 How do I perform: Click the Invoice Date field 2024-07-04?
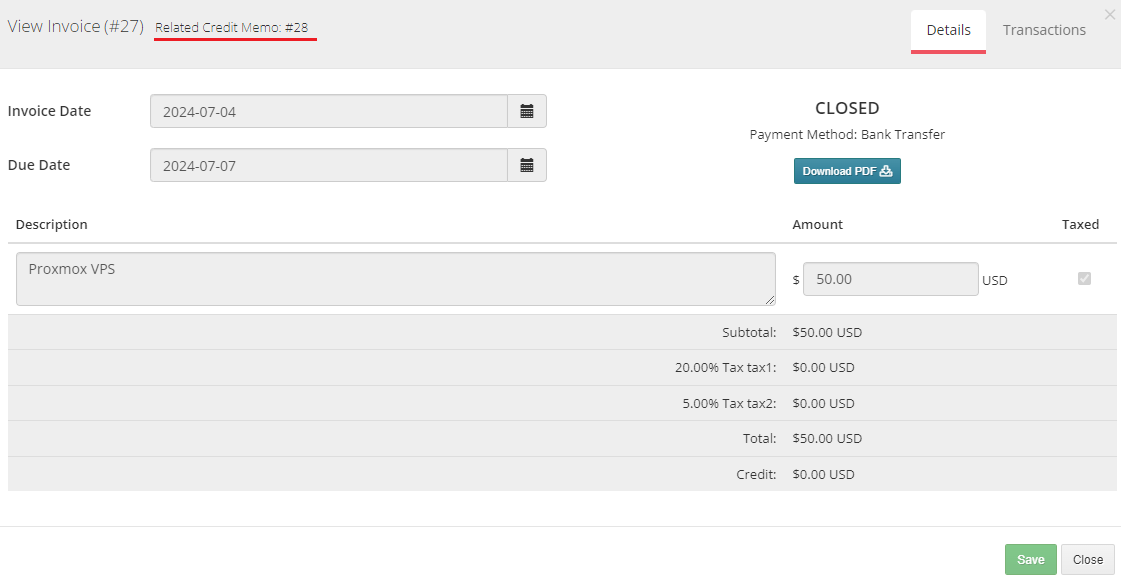tap(329, 112)
